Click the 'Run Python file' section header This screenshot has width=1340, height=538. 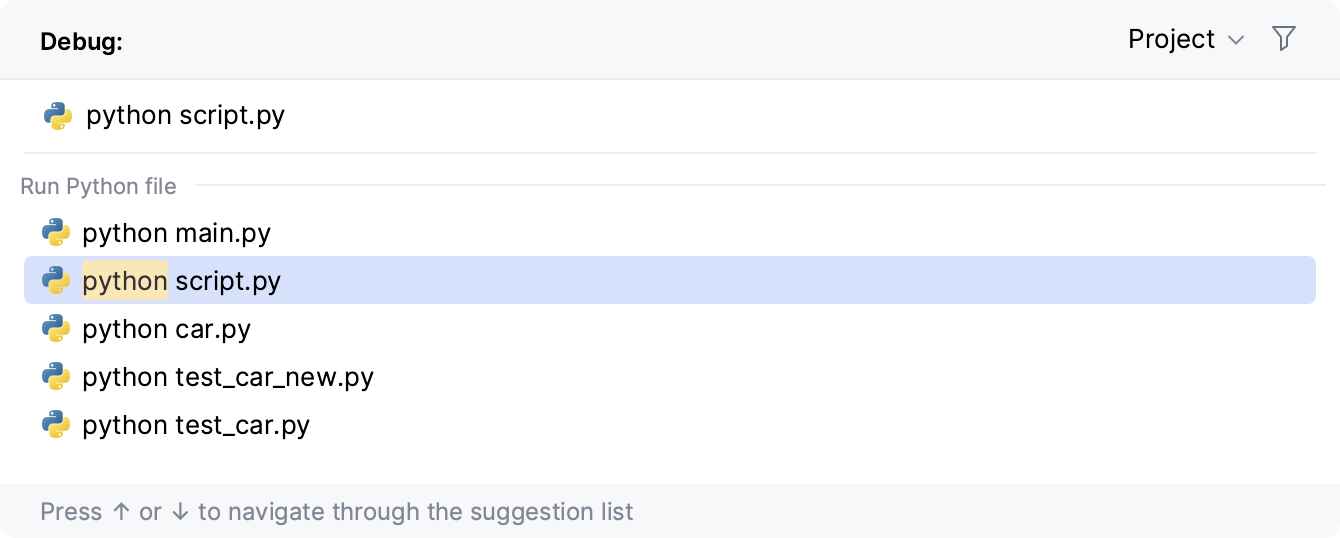pos(98,186)
